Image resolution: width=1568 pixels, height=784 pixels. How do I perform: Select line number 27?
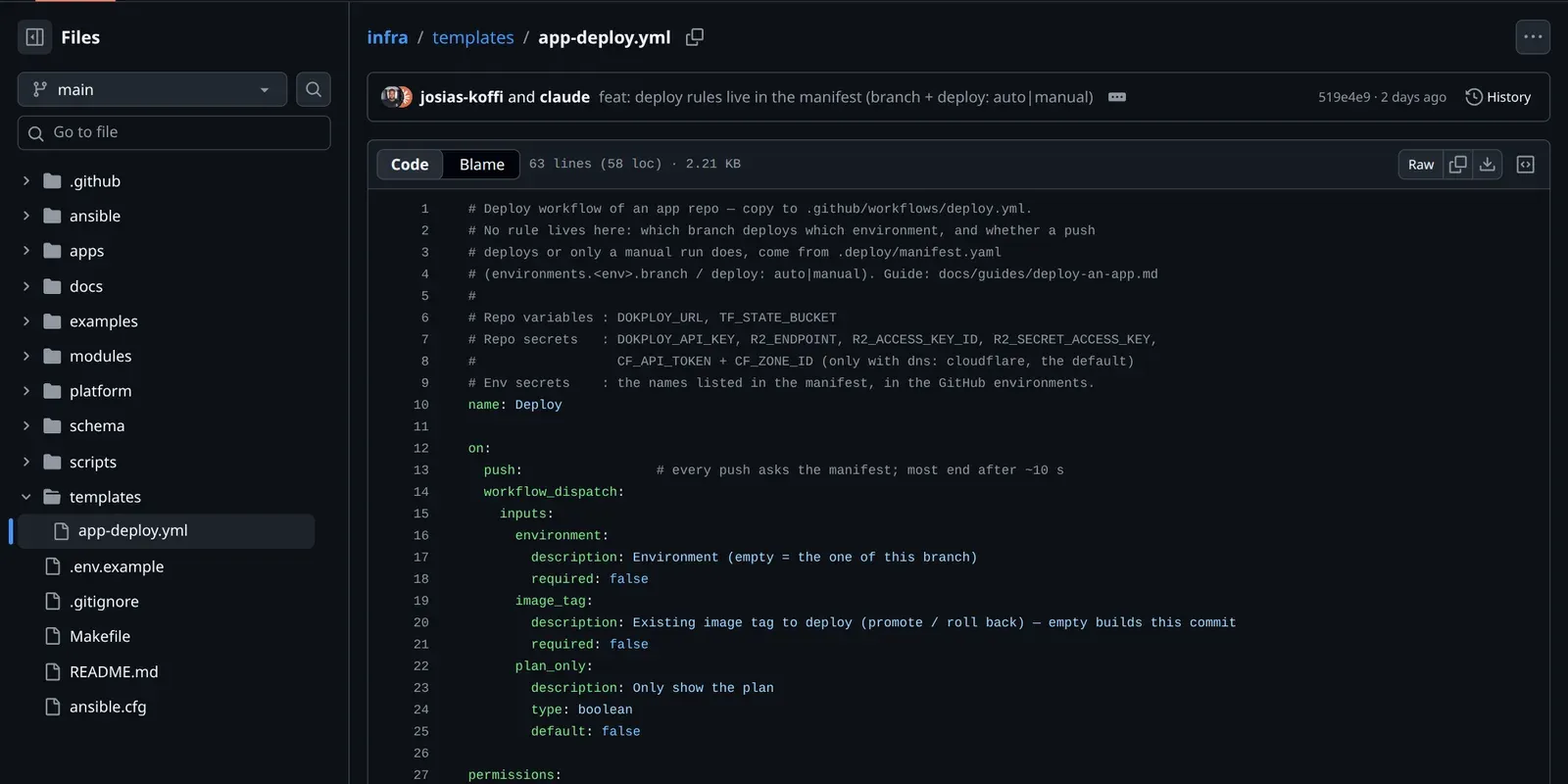tap(420, 775)
